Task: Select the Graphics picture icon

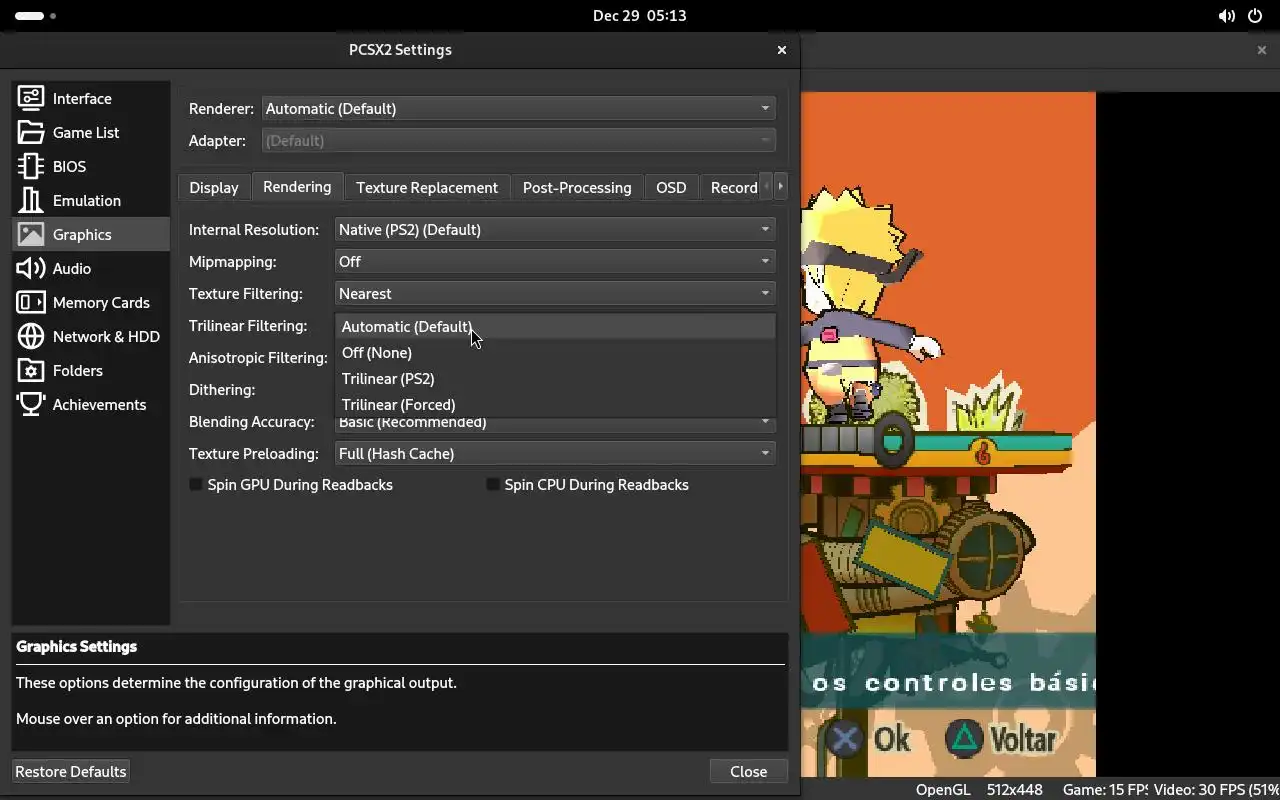Action: (x=31, y=234)
